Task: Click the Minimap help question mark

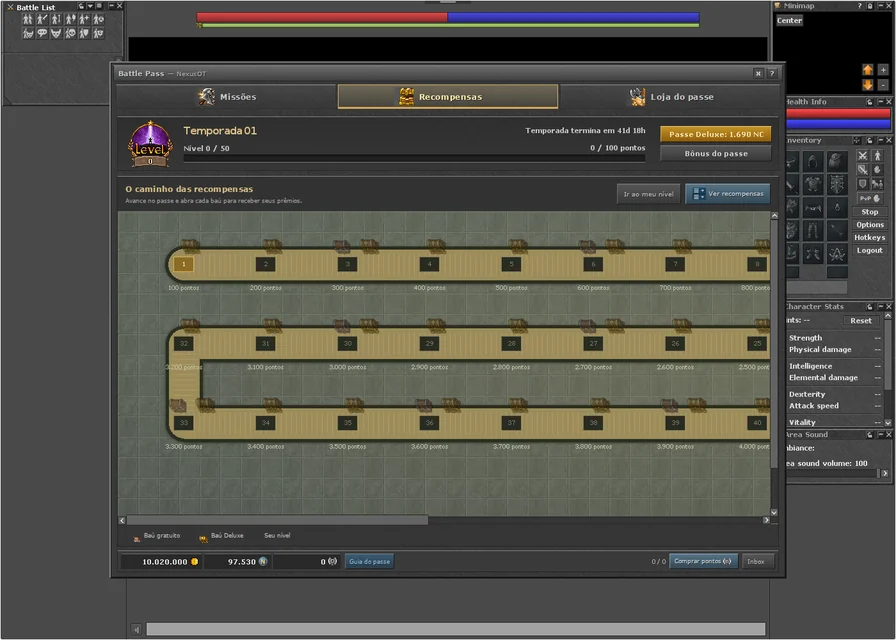Action: (x=859, y=6)
